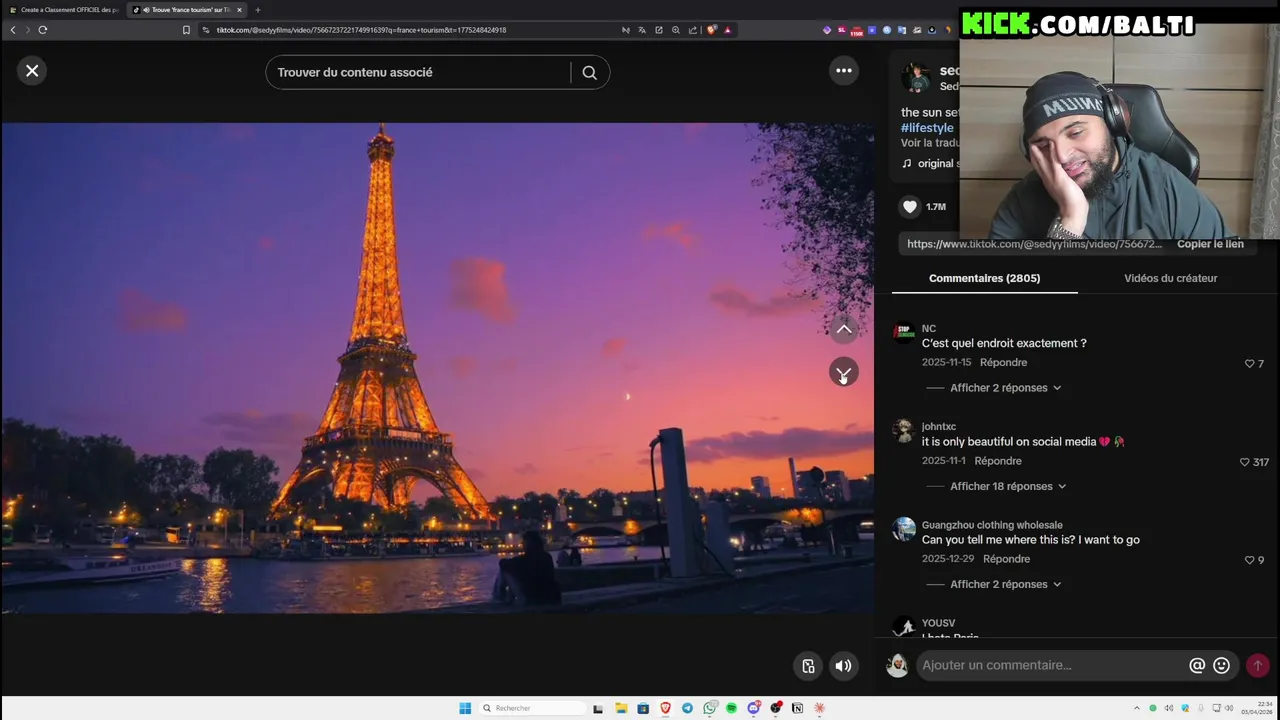The height and width of the screenshot is (720, 1280).
Task: Reply to Guangzhou clothing wholesale via Répondre
Action: (x=1006, y=559)
